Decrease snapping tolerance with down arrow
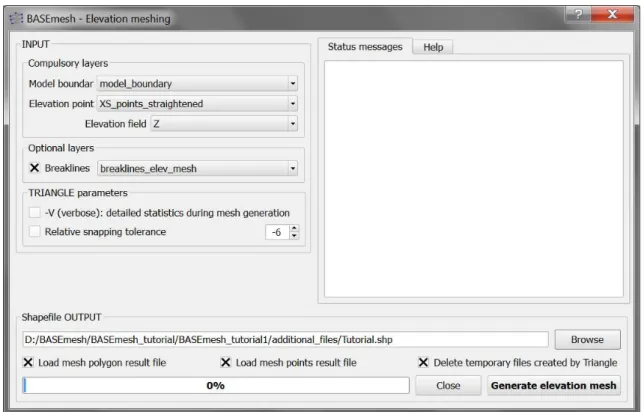The width and height of the screenshot is (644, 412). [294, 236]
